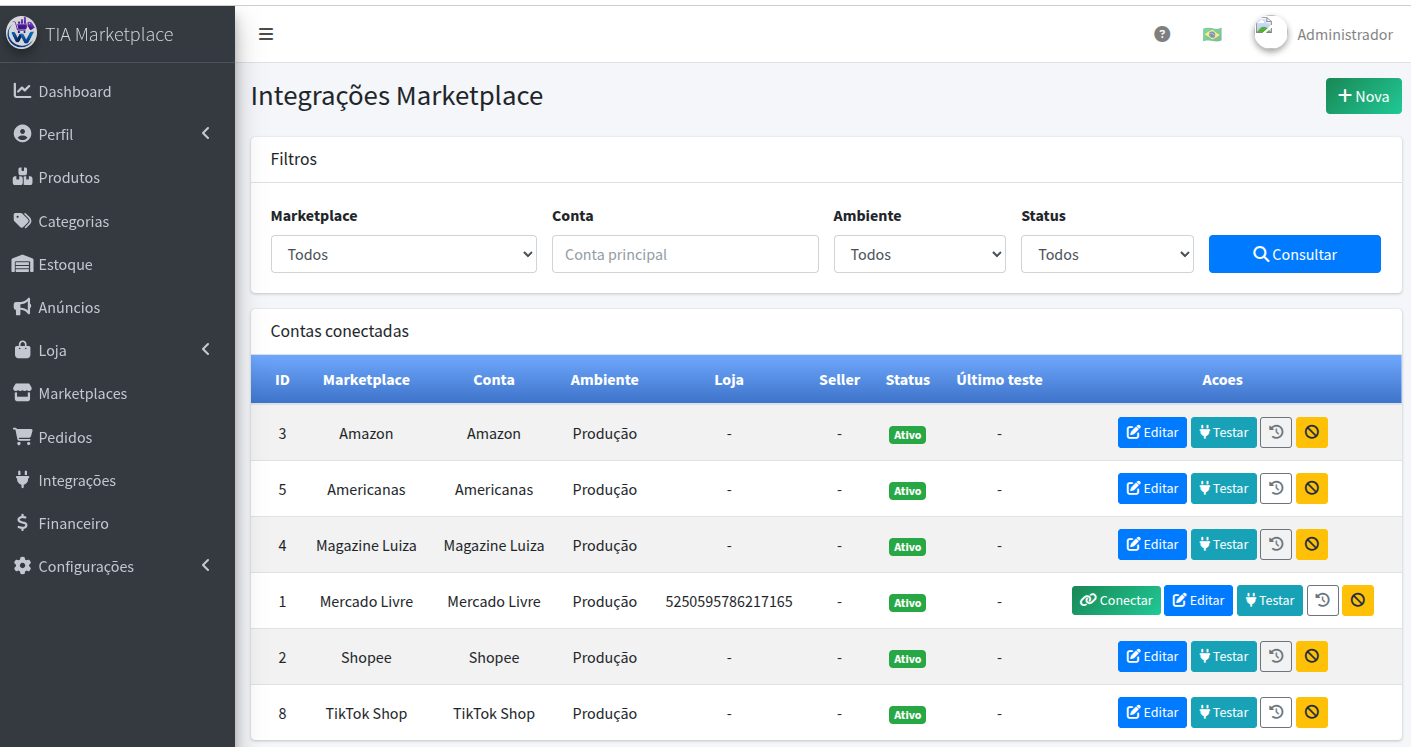The height and width of the screenshot is (747, 1411).
Task: Click Conectar for Mercado Livre
Action: (x=1116, y=601)
